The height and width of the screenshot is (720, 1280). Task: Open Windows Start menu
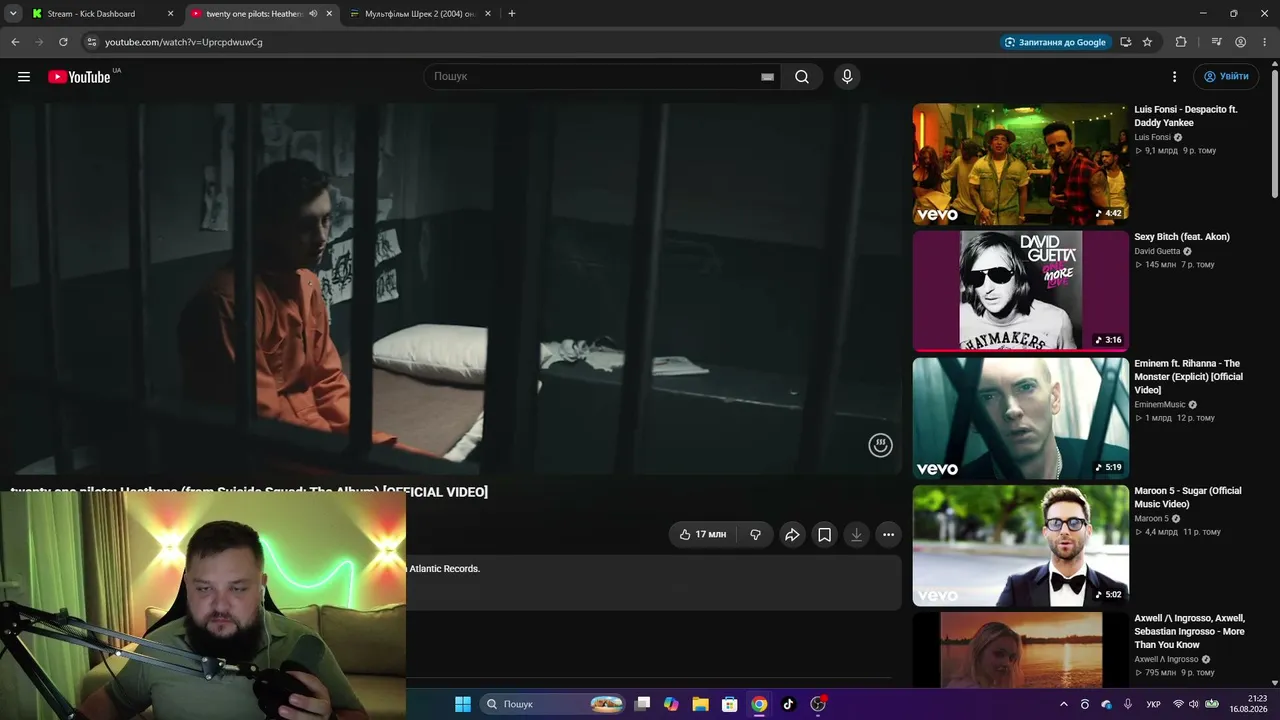pyautogui.click(x=463, y=704)
